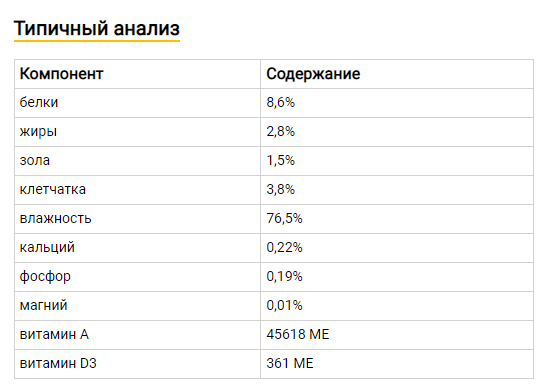Click the 'Типичный анализ' heading
This screenshot has height=387, width=540.
click(x=97, y=28)
